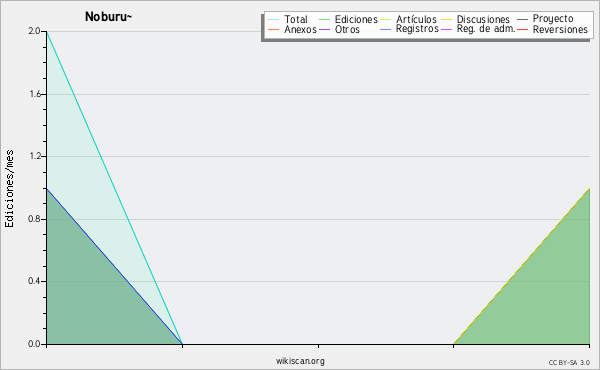The width and height of the screenshot is (600, 370).
Task: Click the 1.2 y-axis value
Action: tap(35, 156)
